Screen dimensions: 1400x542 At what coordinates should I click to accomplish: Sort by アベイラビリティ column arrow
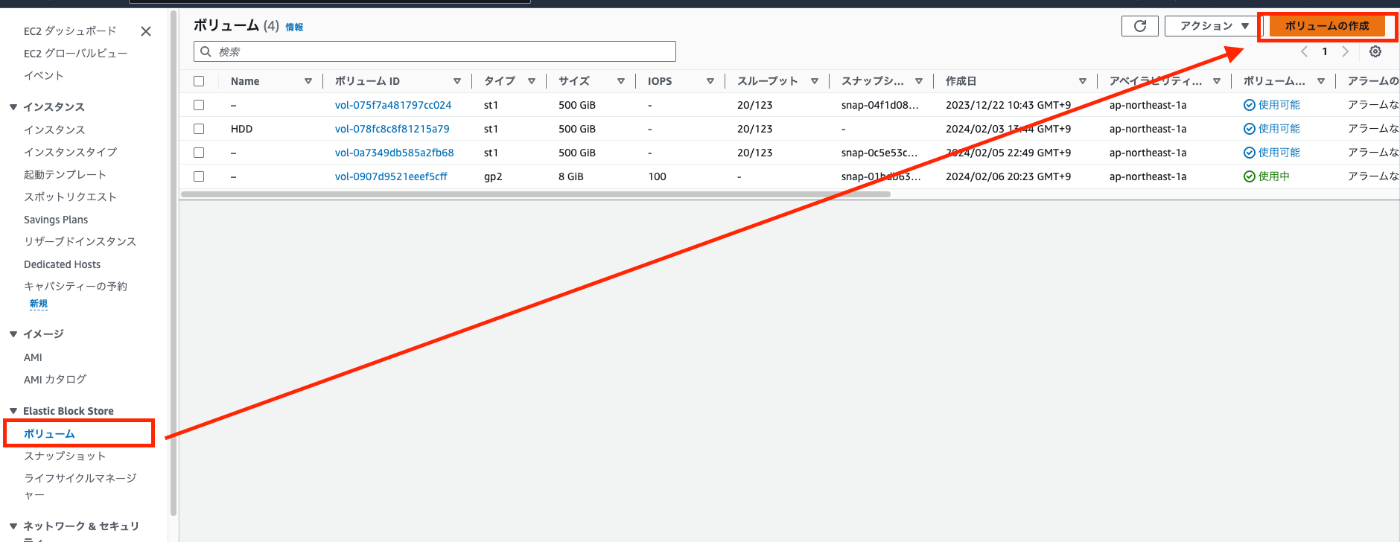click(x=1216, y=81)
